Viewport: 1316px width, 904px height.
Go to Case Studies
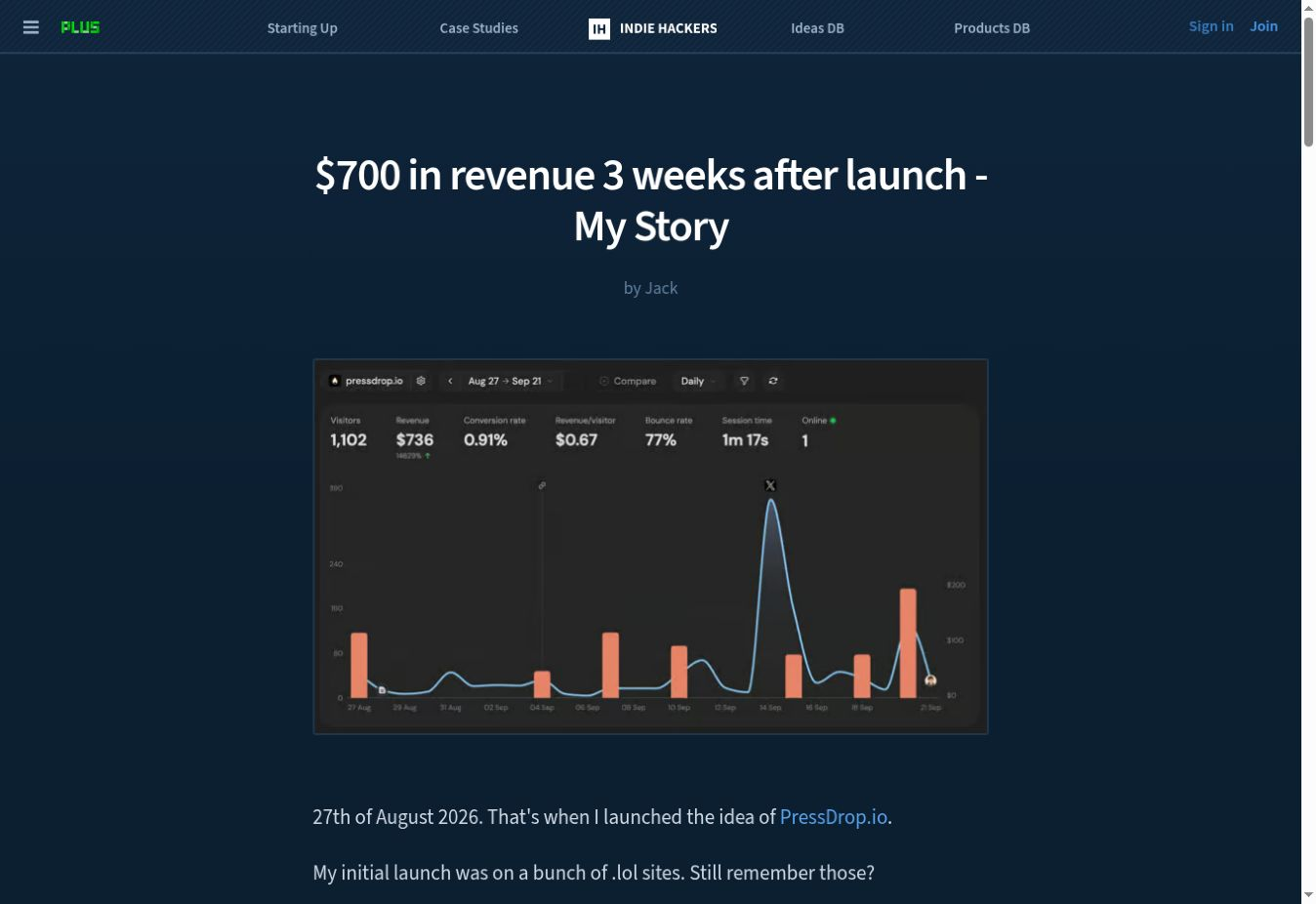[479, 28]
